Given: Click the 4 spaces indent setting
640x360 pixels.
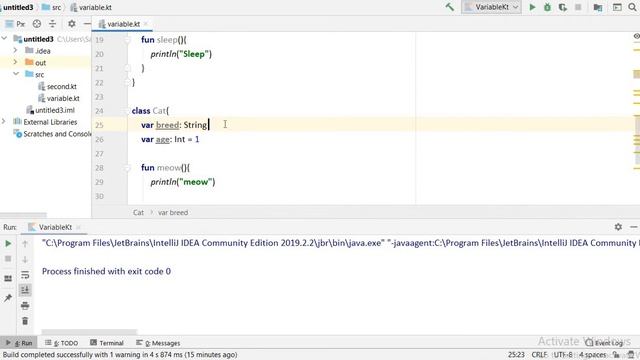Looking at the screenshot, I should [593, 355].
